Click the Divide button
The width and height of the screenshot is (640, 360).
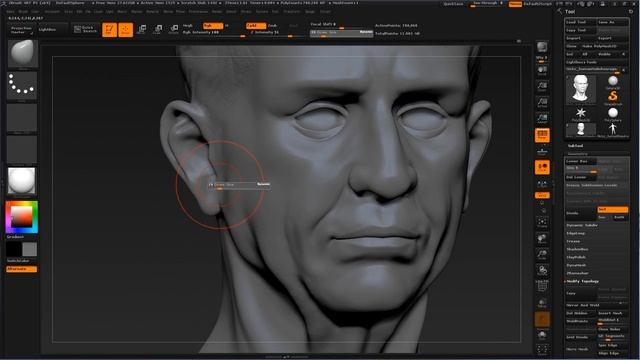point(580,213)
